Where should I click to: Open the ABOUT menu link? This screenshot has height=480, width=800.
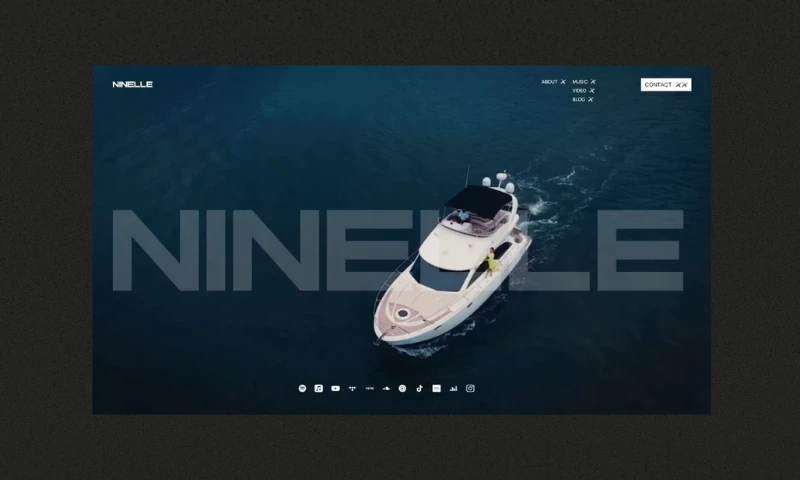coord(554,82)
